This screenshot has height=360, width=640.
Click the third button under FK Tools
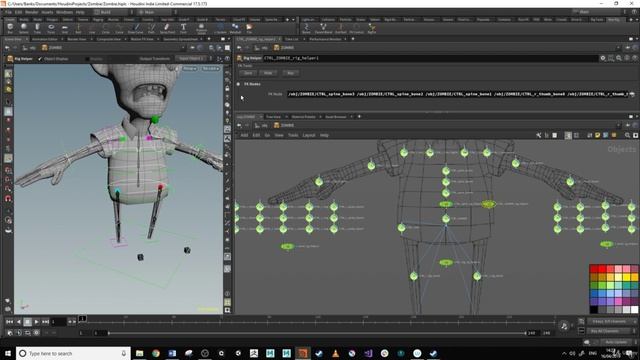(291, 73)
